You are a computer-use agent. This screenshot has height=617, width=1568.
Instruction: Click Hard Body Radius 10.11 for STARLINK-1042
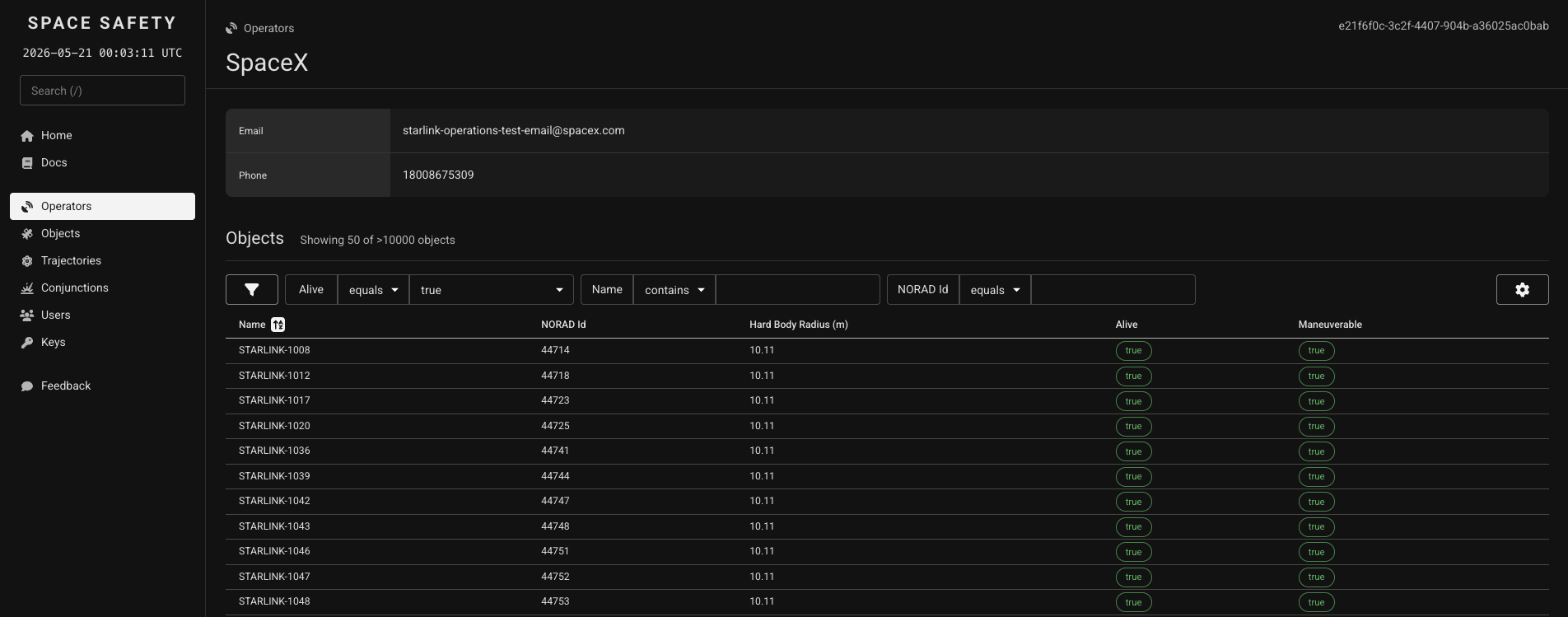click(x=762, y=501)
